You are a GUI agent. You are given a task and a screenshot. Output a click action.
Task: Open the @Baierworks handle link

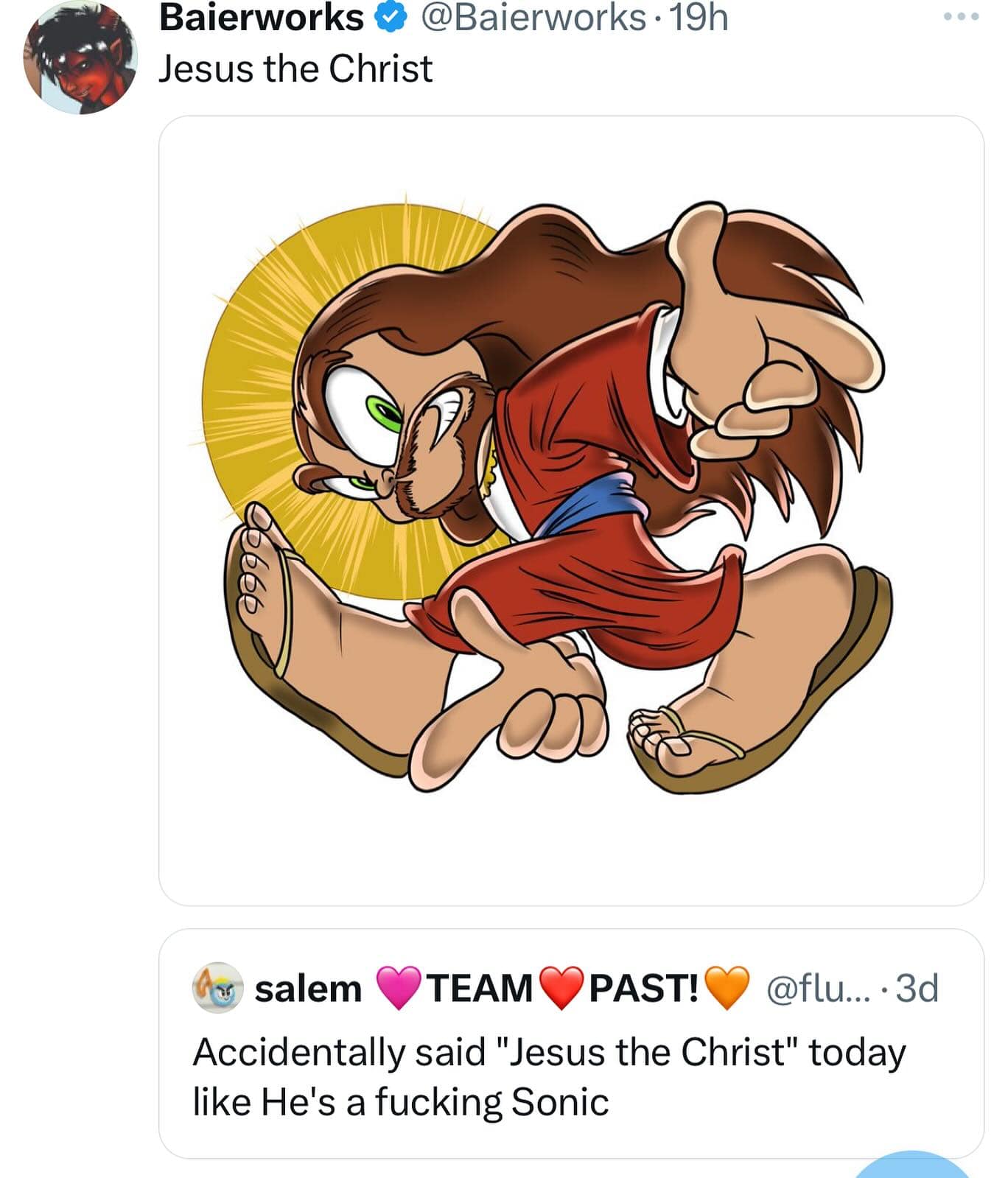click(533, 18)
